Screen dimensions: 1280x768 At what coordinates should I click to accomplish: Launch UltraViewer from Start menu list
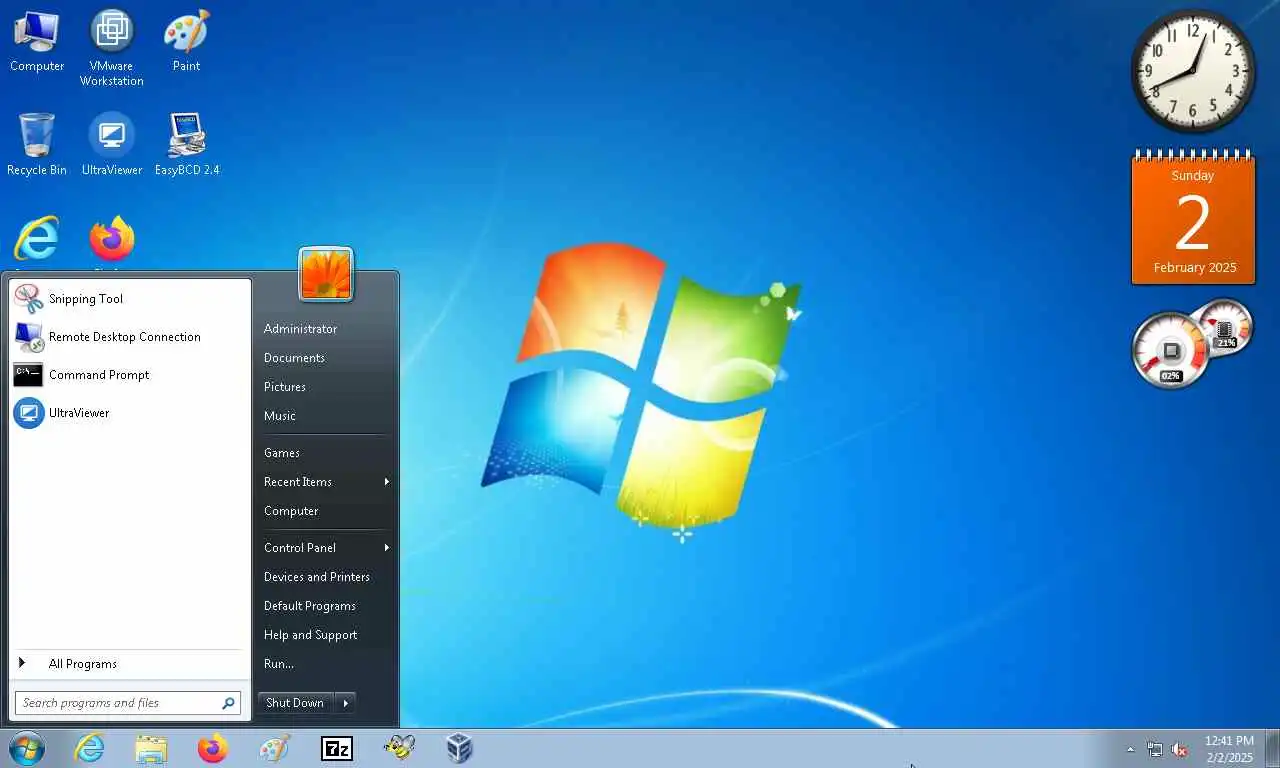[130, 413]
